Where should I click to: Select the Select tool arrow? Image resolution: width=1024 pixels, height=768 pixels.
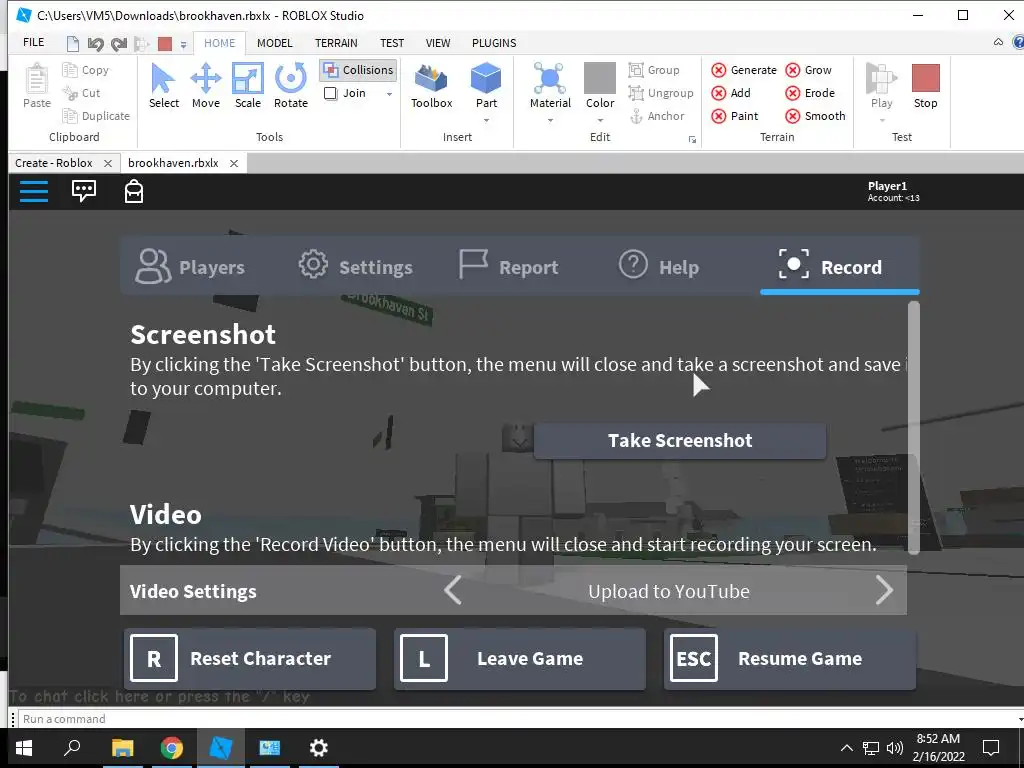[163, 86]
